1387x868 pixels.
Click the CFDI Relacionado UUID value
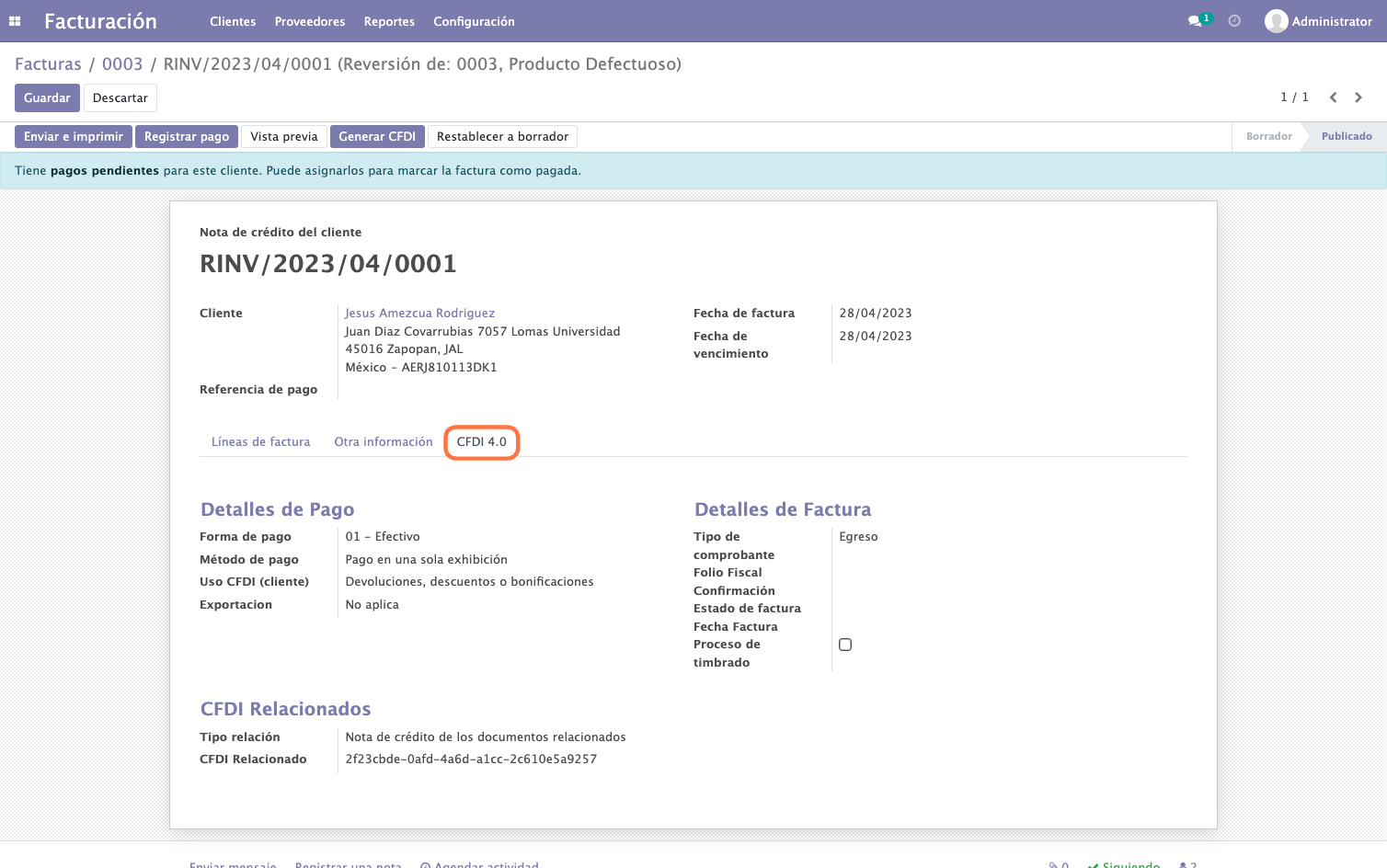coord(471,759)
